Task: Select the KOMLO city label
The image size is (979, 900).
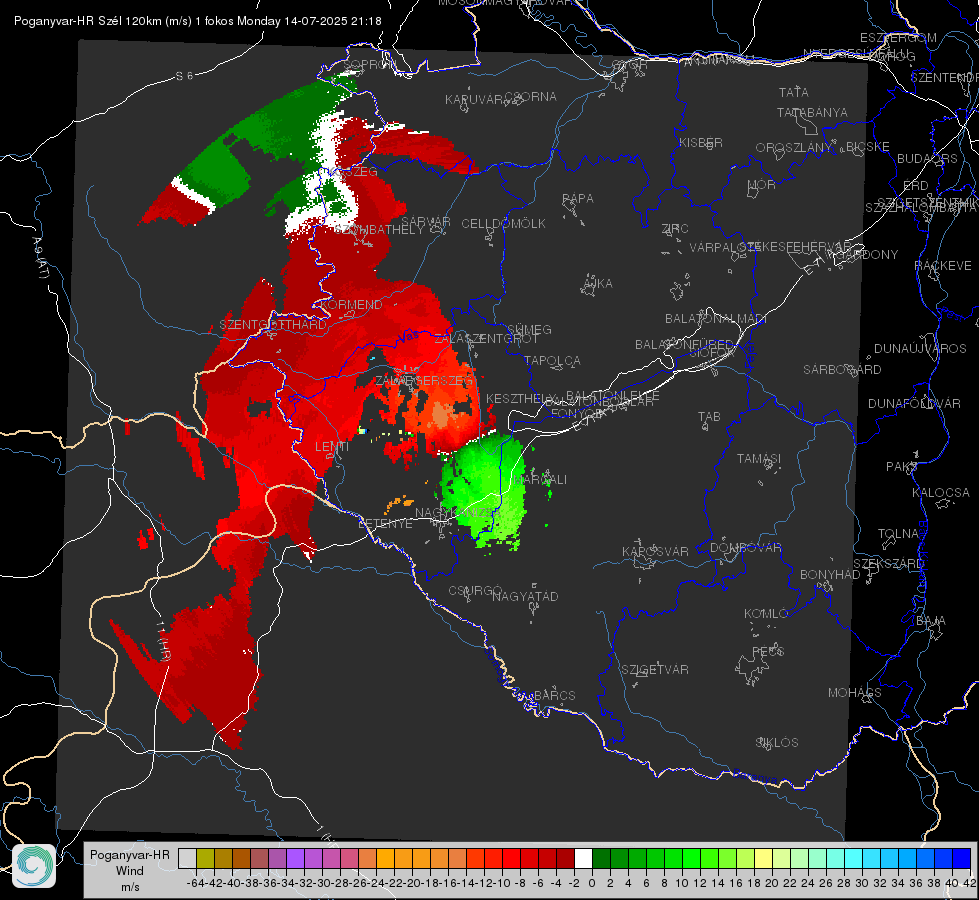Action: 766,613
